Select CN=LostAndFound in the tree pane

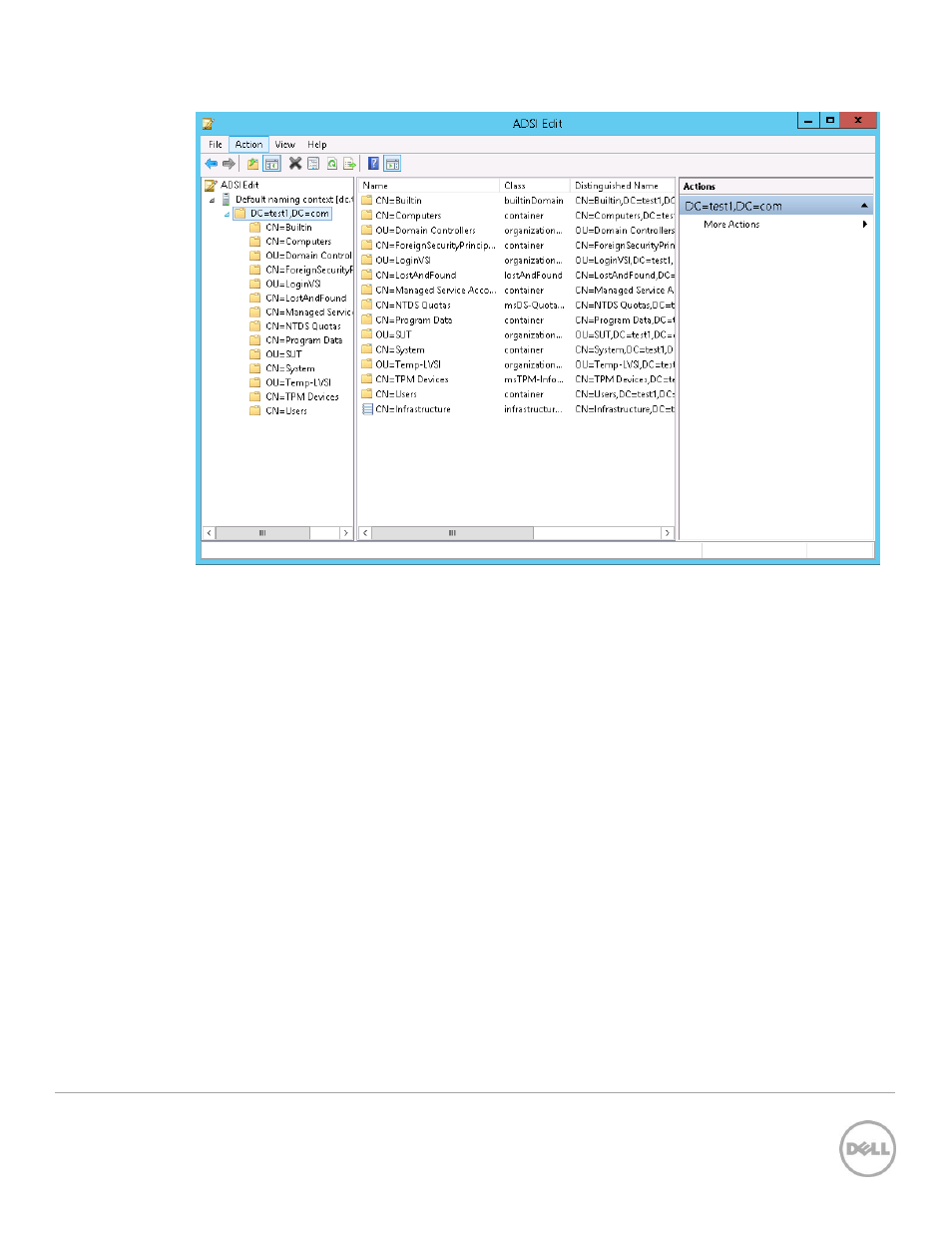click(306, 299)
